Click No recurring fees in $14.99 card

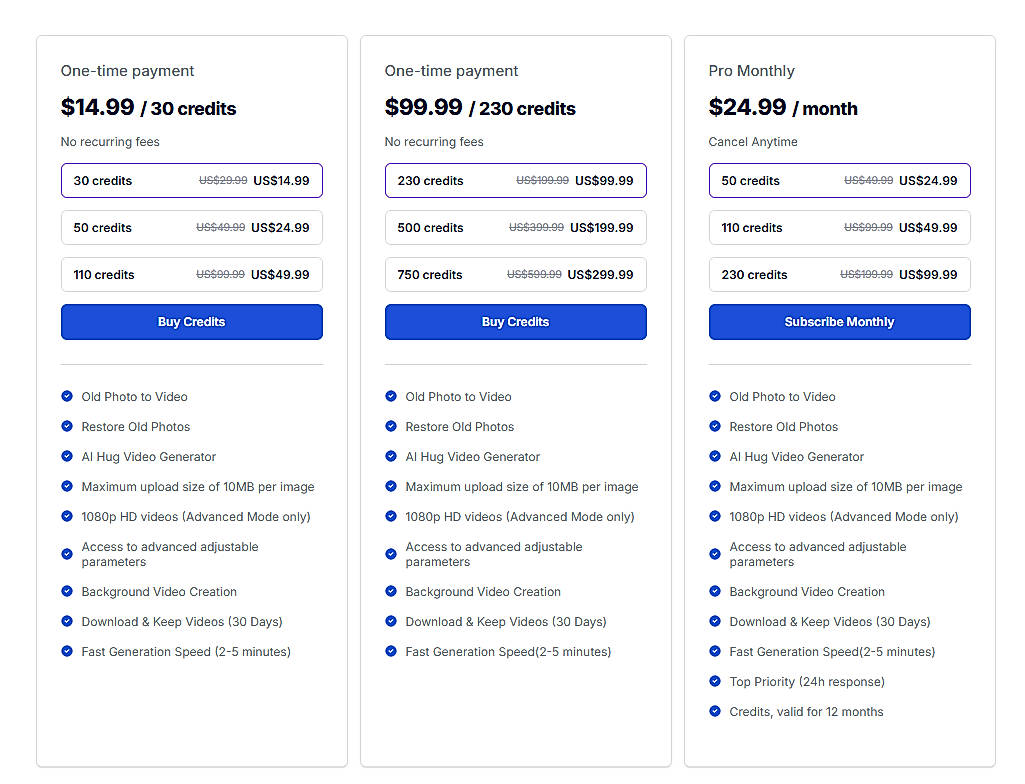tap(110, 142)
